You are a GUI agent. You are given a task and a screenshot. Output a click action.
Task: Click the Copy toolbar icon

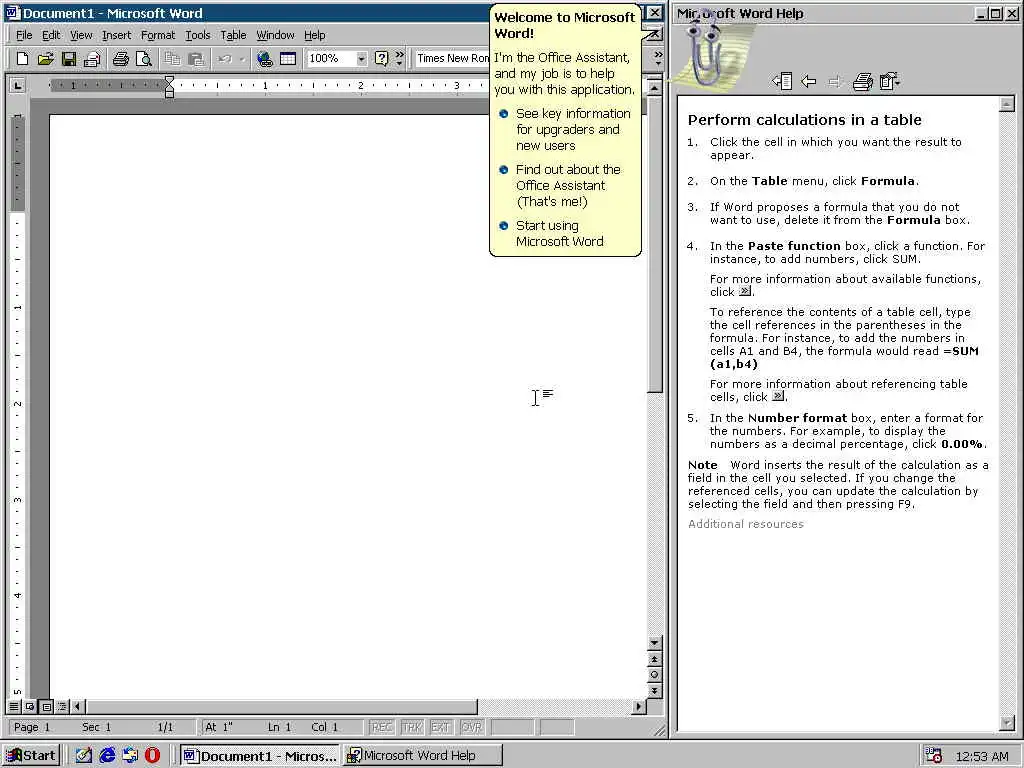tap(172, 59)
